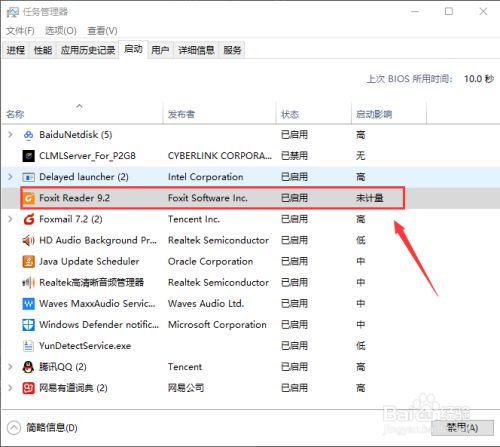Click the 禁用(A) button
Screen dimensions: 500x447
pos(463,427)
